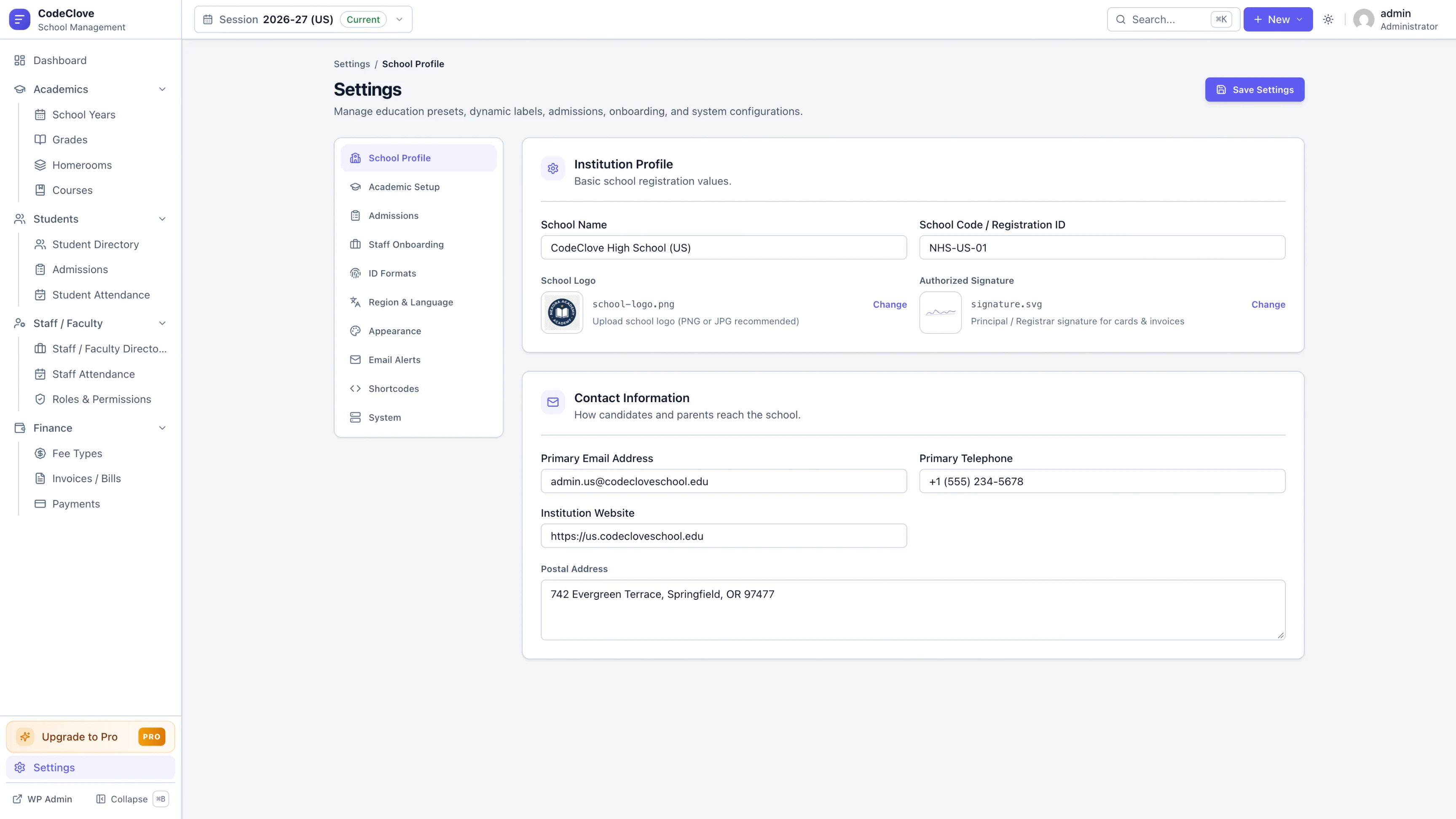Open the Staff Onboarding settings tab

coord(418,244)
